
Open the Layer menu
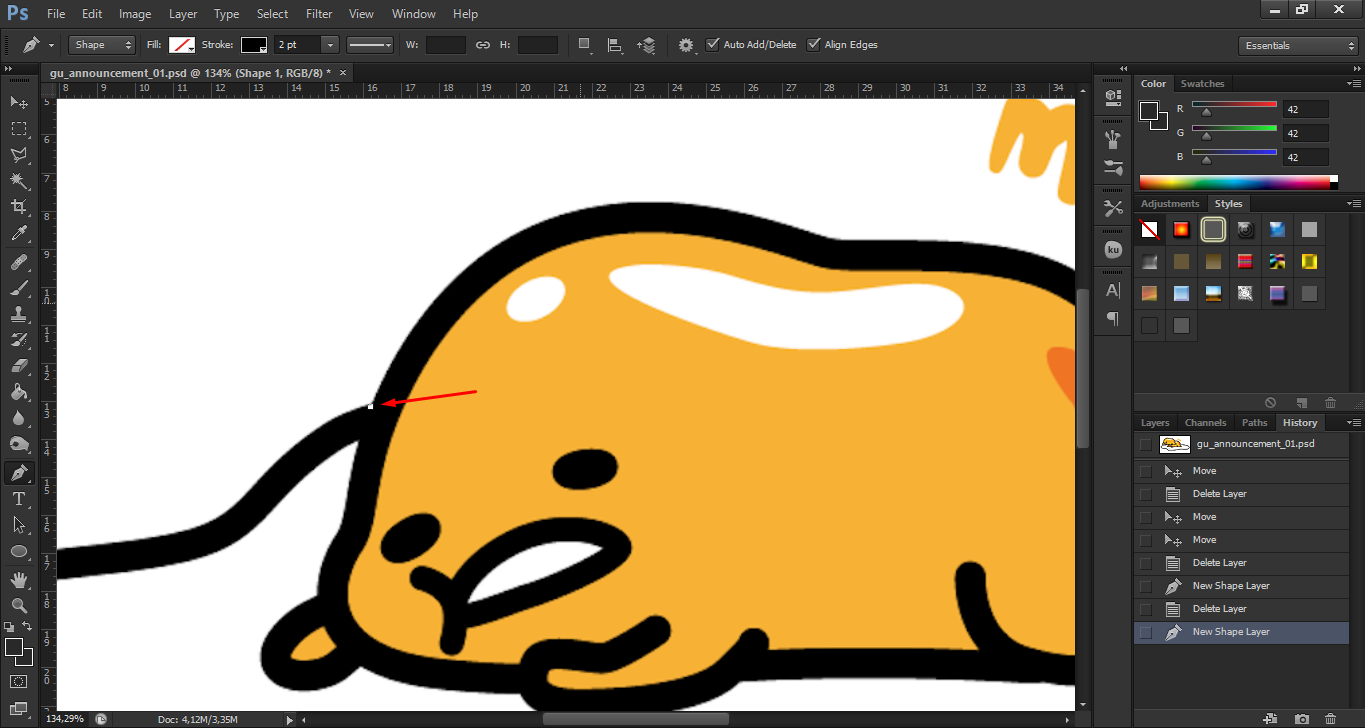[x=183, y=14]
